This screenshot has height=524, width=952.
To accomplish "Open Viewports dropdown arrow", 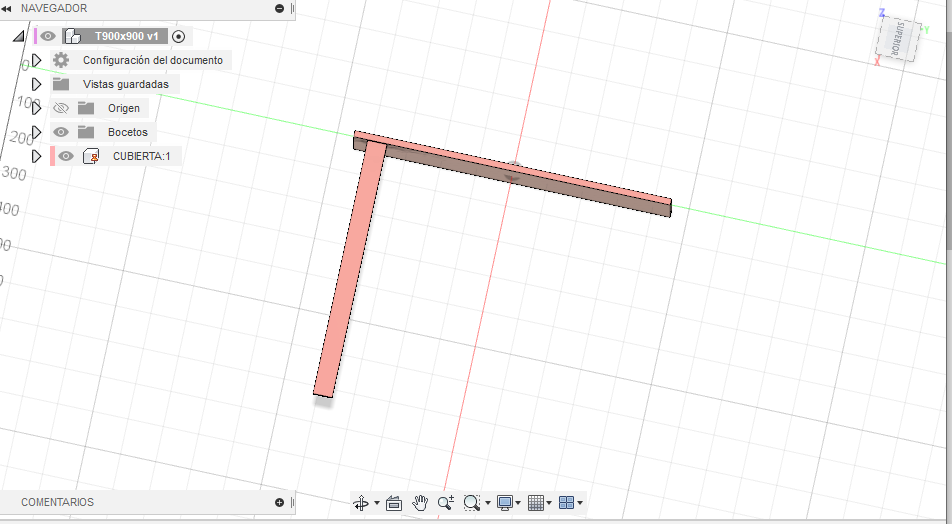I will pos(580,503).
